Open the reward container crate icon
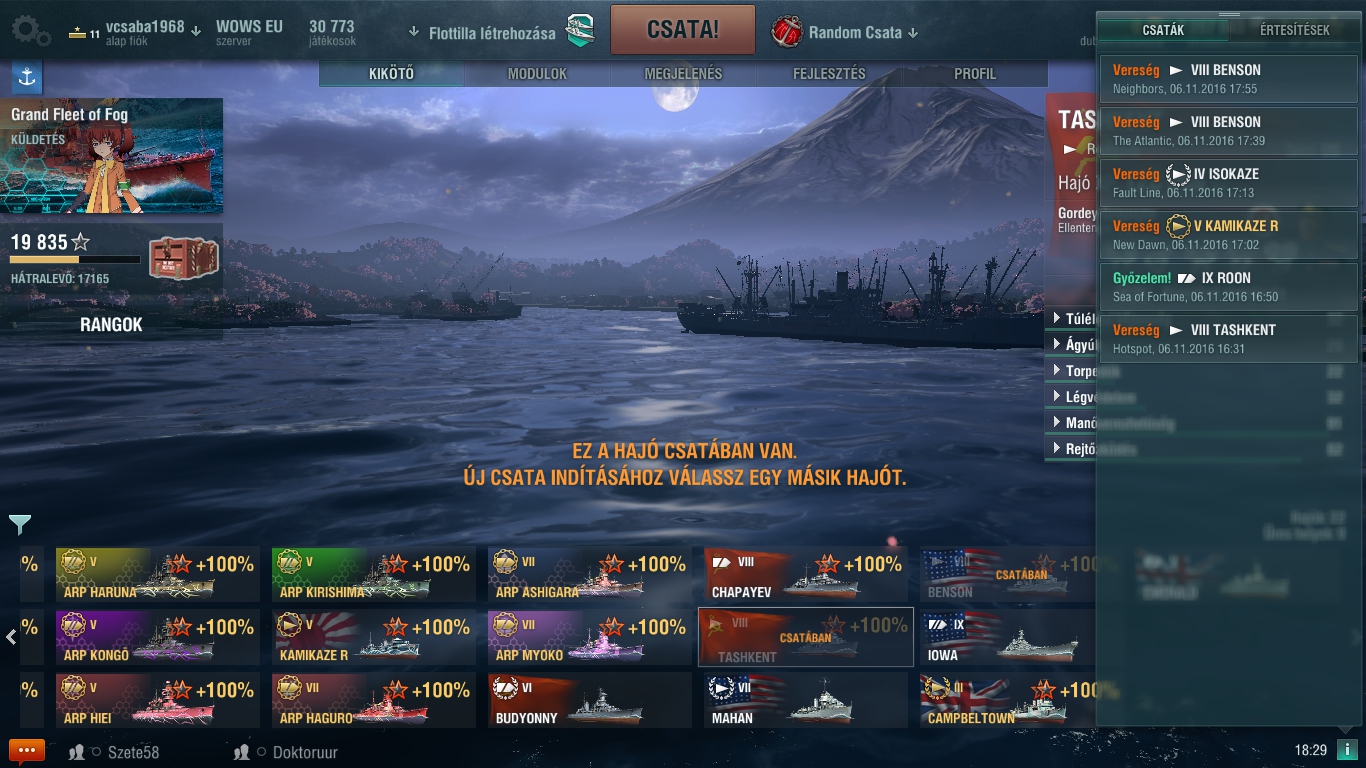The width and height of the screenshot is (1366, 768). click(x=183, y=259)
